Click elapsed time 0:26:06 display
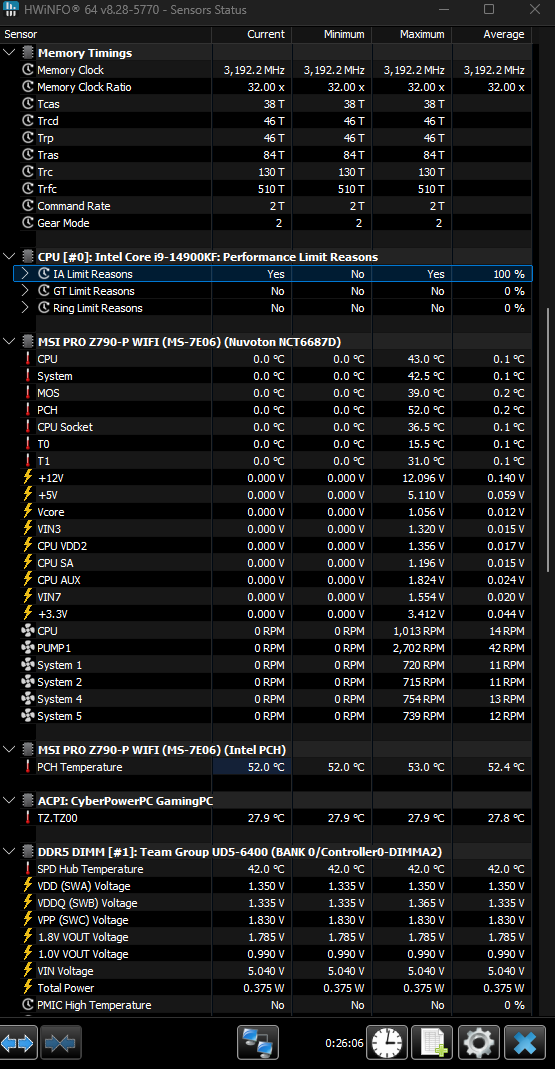 344,1043
